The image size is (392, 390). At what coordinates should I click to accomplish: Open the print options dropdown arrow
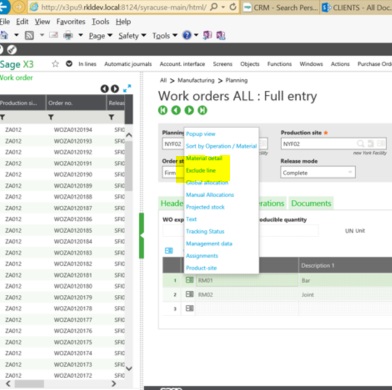tap(80, 35)
